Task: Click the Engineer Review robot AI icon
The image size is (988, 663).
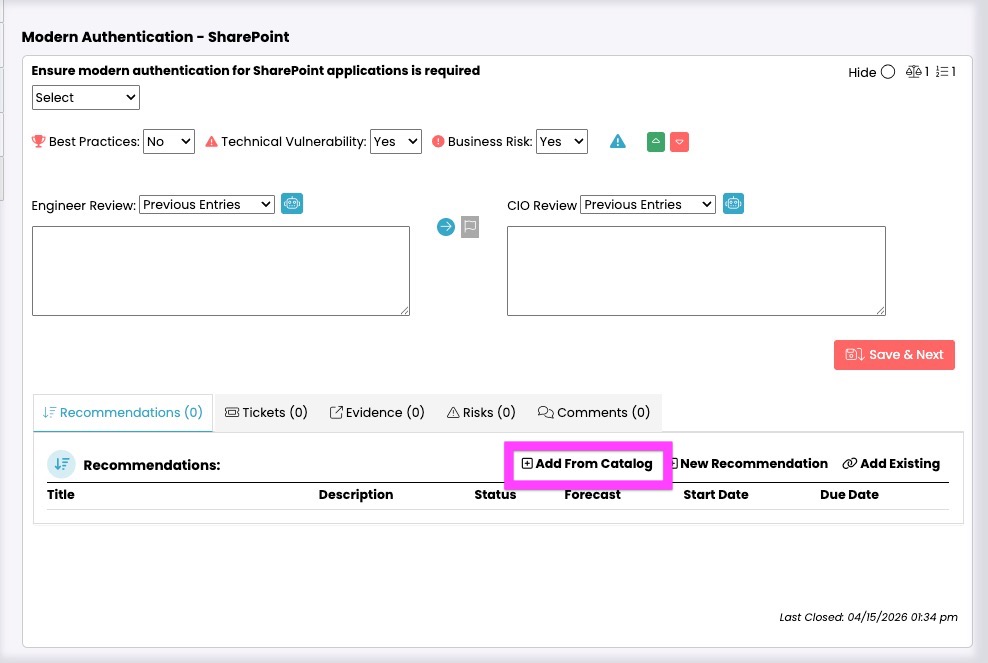Action: 292,204
